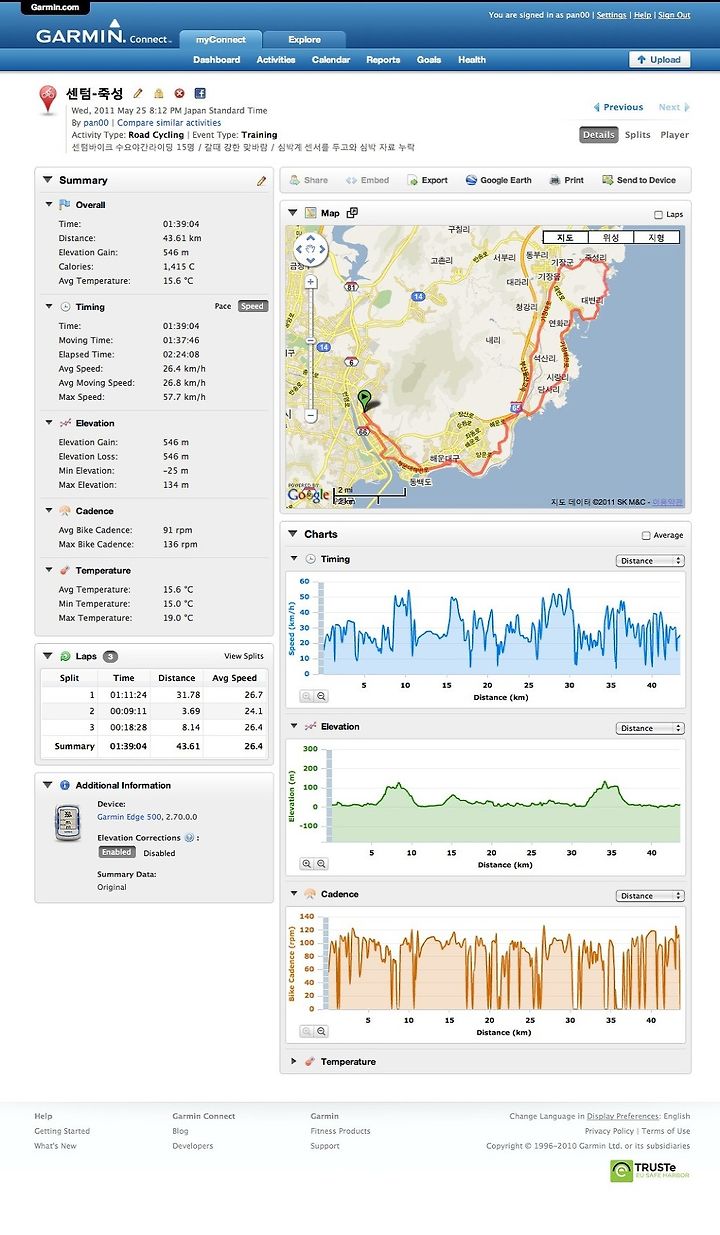Open the Timing chart Distance dropdown

pos(650,561)
